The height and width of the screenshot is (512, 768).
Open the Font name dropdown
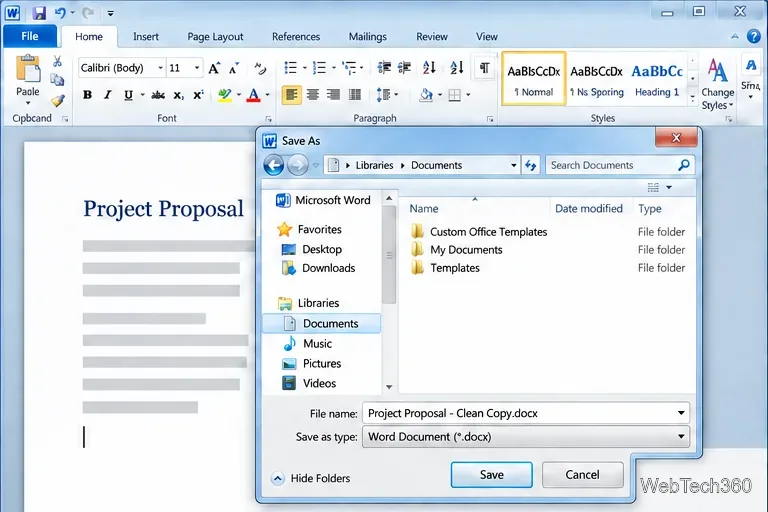click(x=160, y=68)
